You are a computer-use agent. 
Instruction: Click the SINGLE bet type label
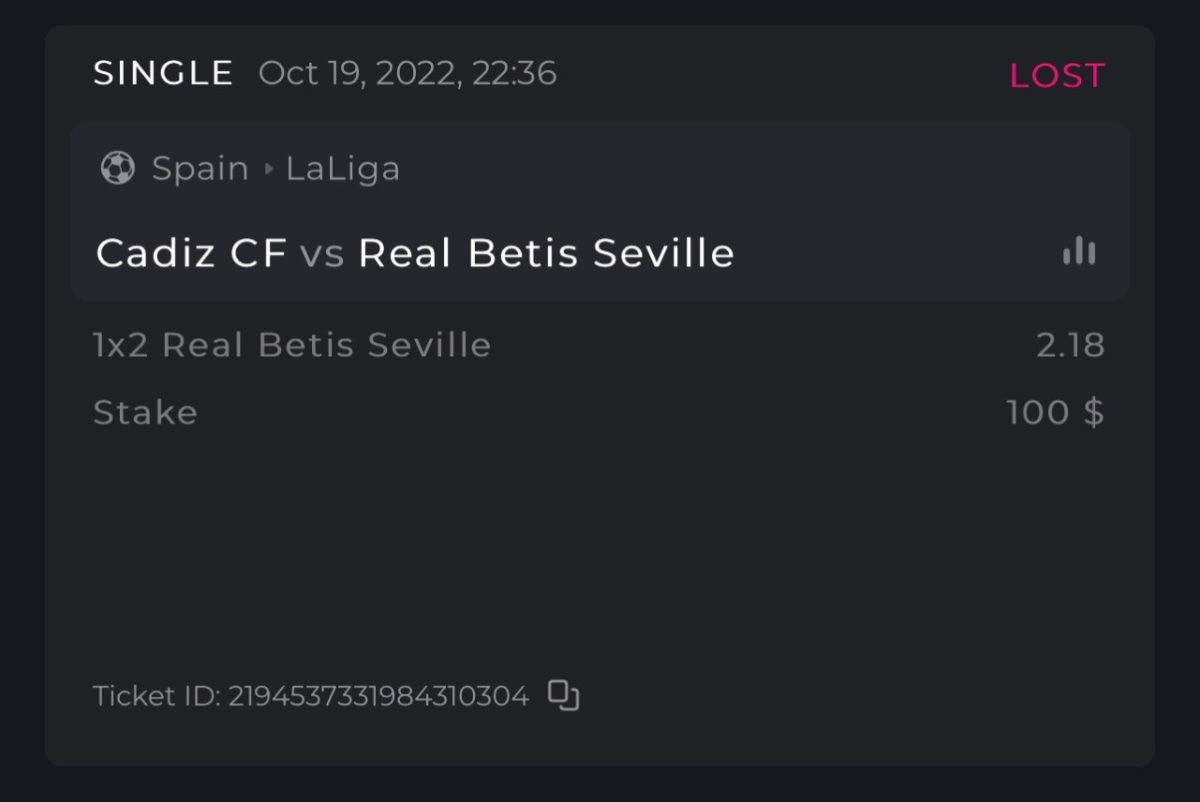(x=163, y=73)
